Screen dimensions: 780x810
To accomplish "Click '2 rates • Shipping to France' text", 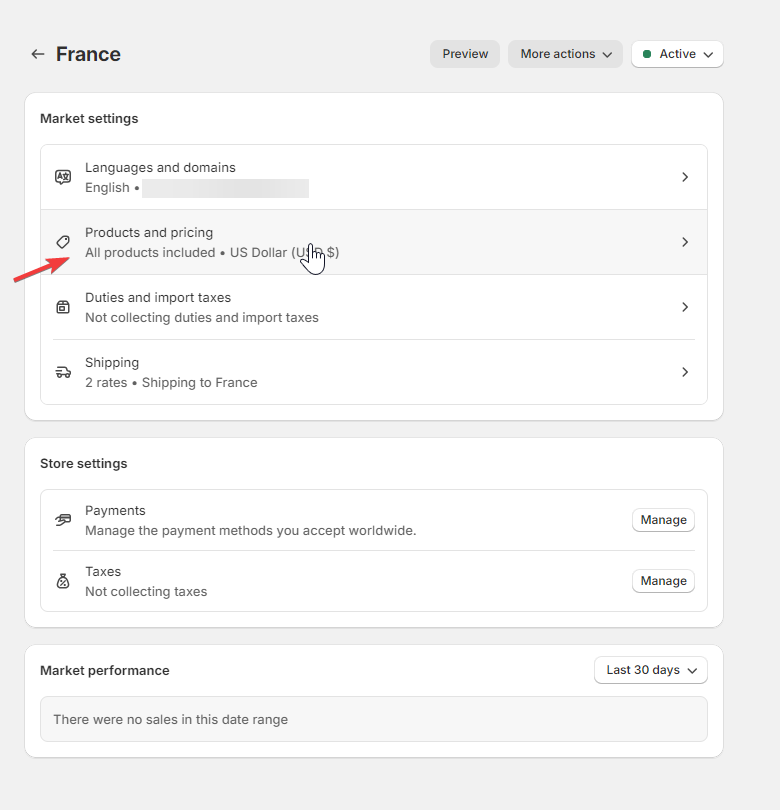I will tap(171, 382).
